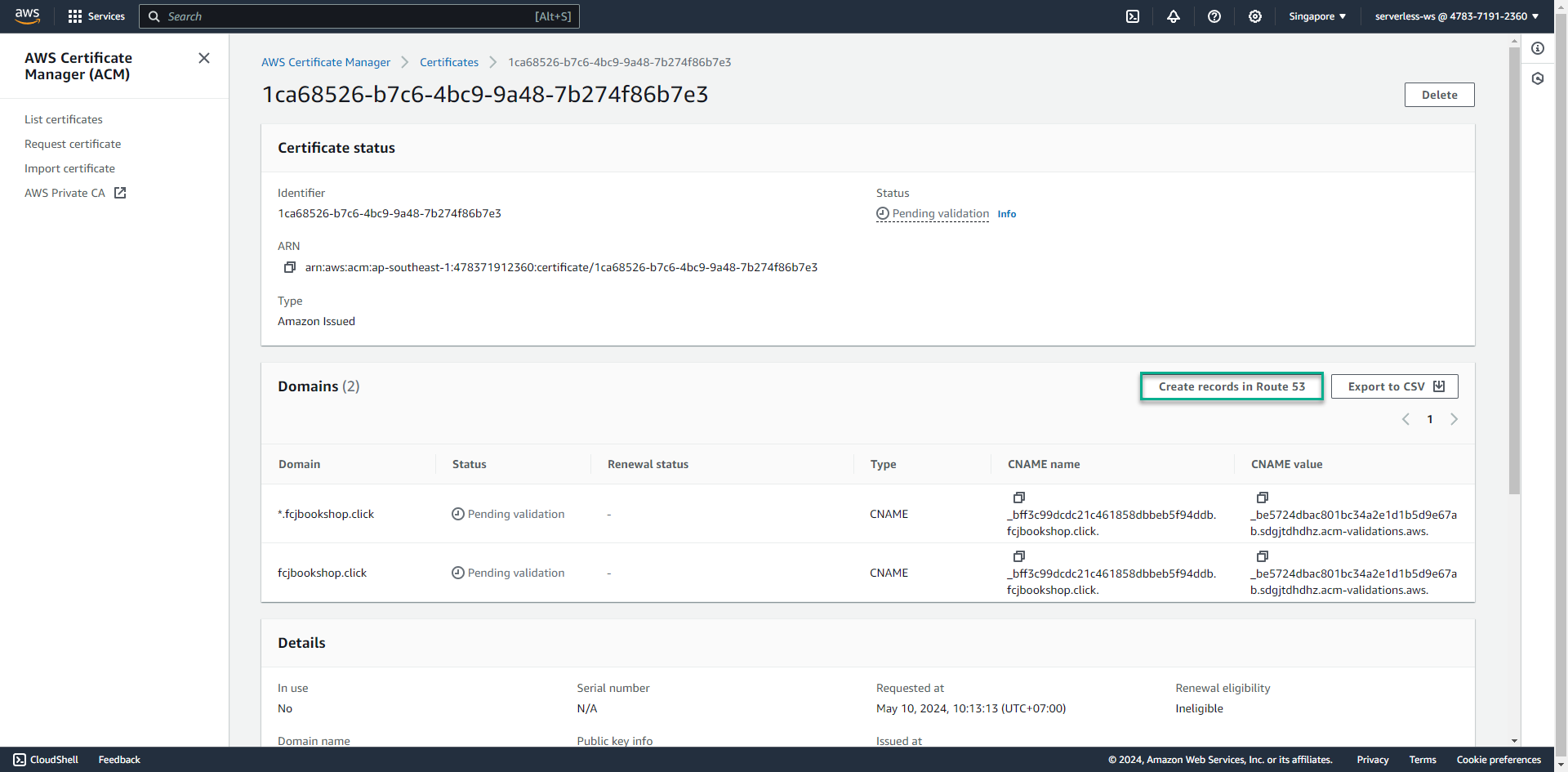Copy CNAME name for fcjbookshop.click row
The image size is (1568, 772).
tap(1019, 556)
